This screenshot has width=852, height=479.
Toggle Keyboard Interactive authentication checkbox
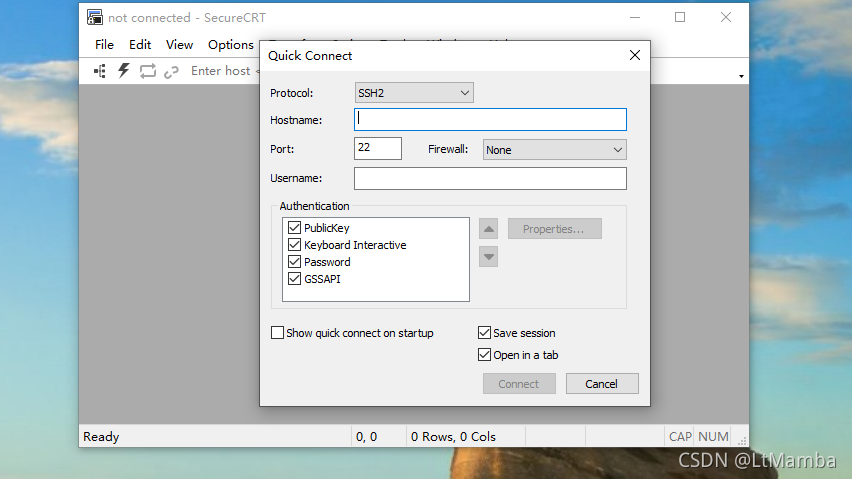(295, 244)
